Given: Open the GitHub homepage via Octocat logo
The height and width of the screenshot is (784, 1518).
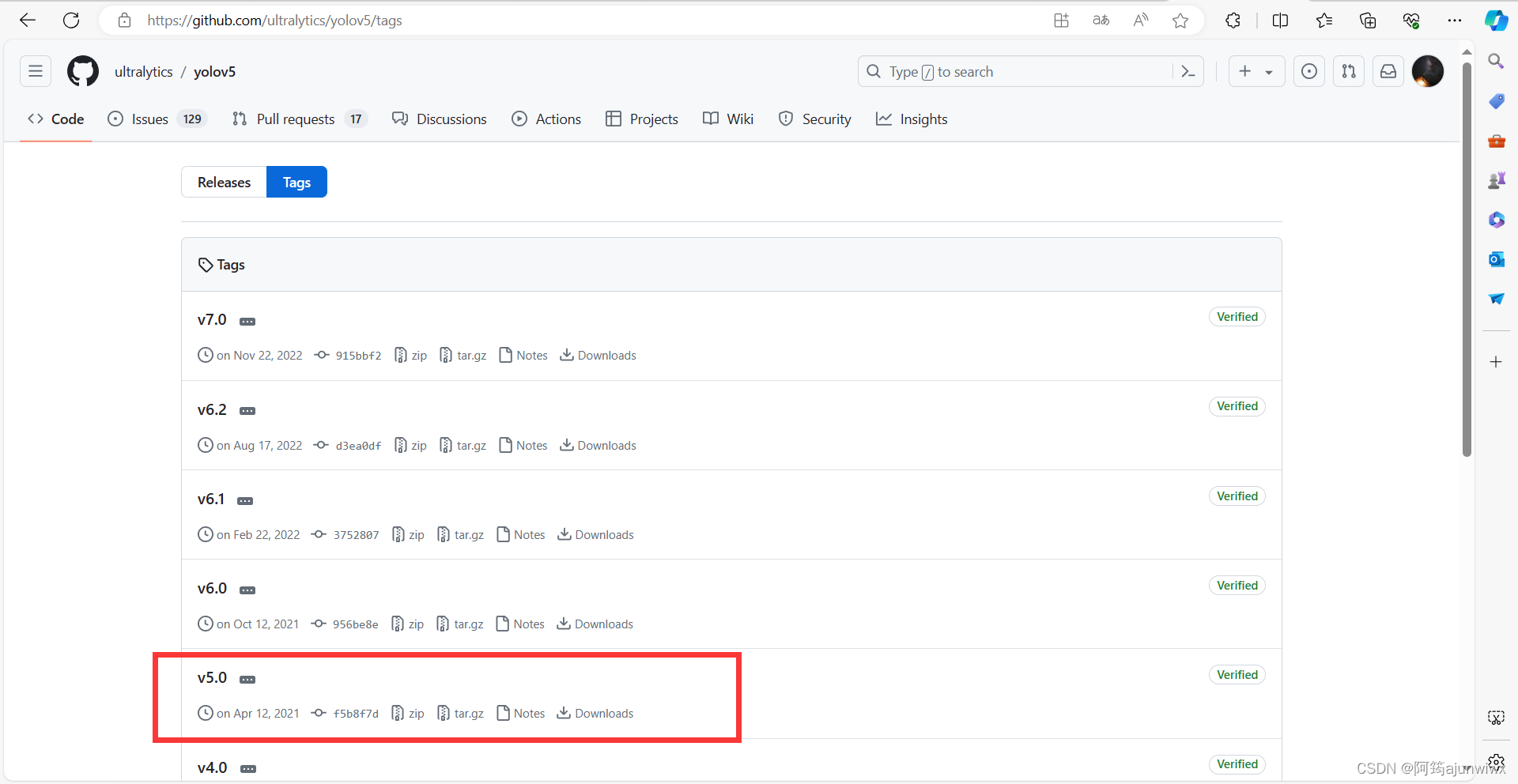Looking at the screenshot, I should tap(83, 71).
